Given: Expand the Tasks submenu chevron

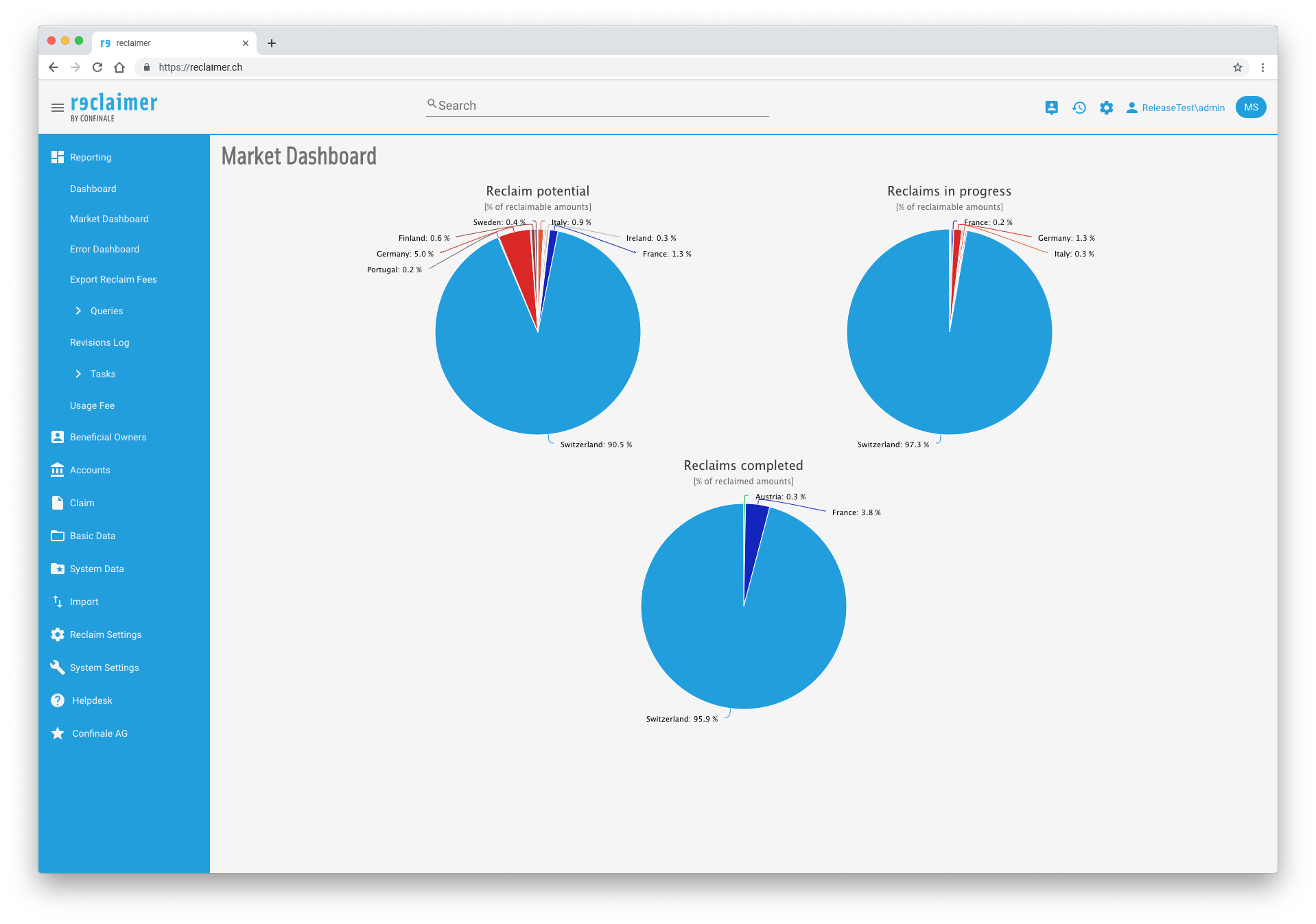Looking at the screenshot, I should [78, 374].
